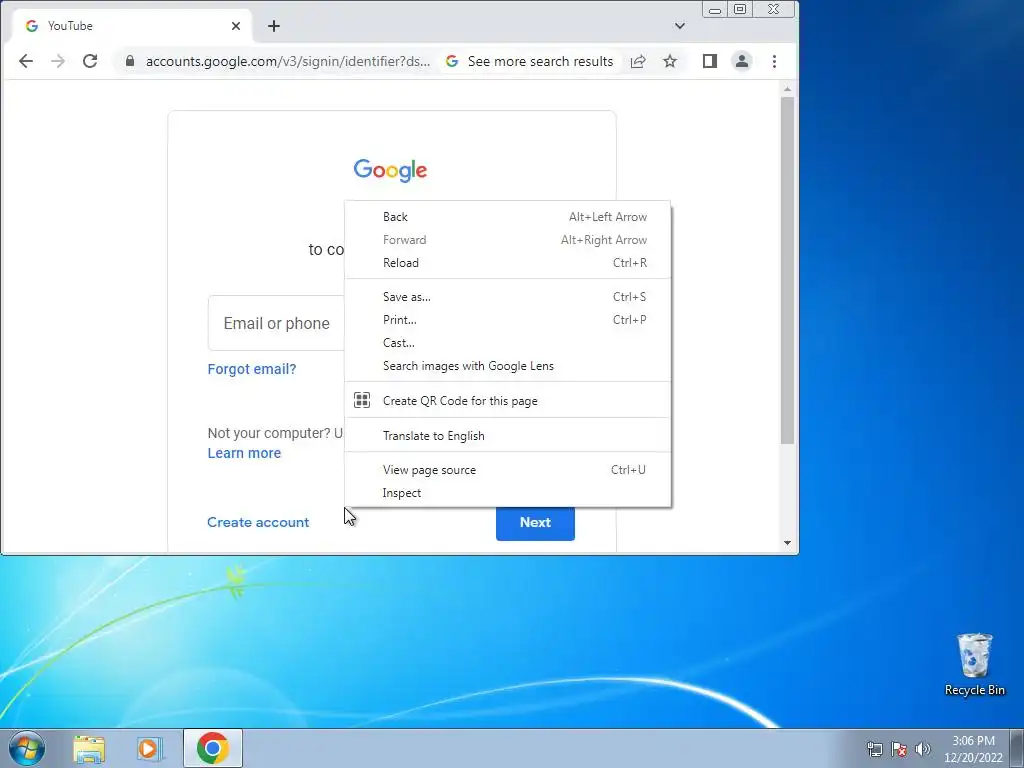Open a new tab with plus icon
Image resolution: width=1024 pixels, height=768 pixels.
[274, 26]
